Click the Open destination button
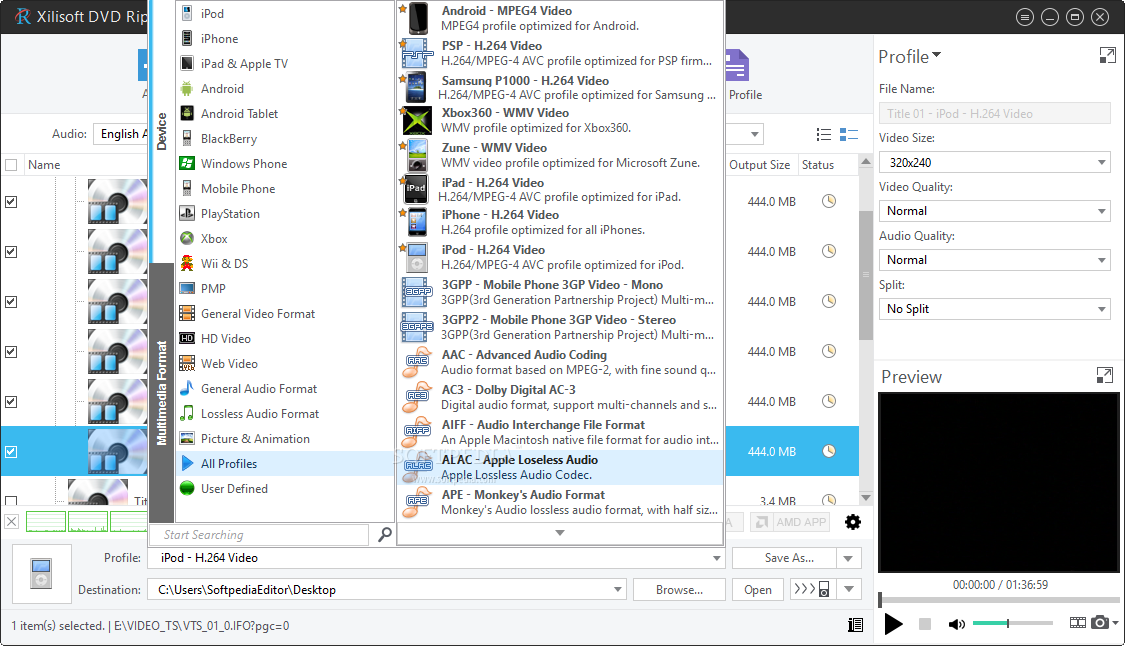The width and height of the screenshot is (1125, 646). tap(758, 590)
